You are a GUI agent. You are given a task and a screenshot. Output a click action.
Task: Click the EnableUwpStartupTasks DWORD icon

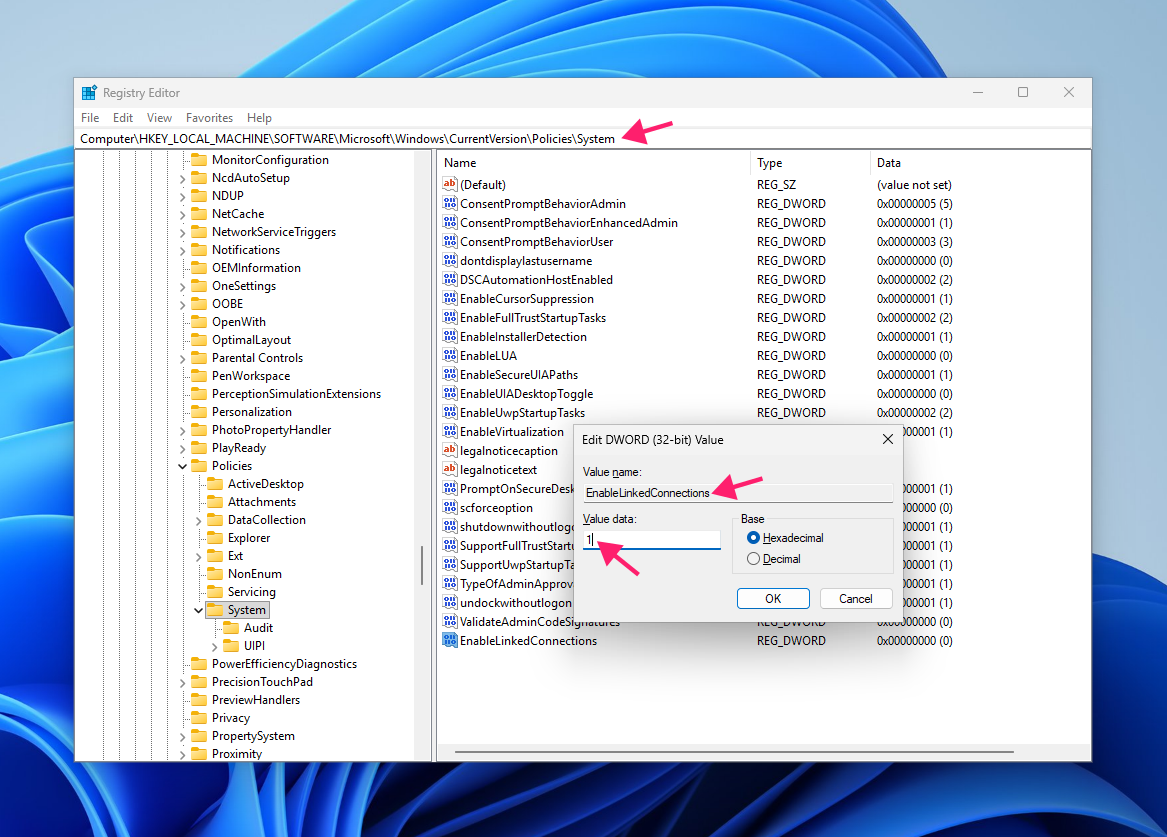point(450,412)
